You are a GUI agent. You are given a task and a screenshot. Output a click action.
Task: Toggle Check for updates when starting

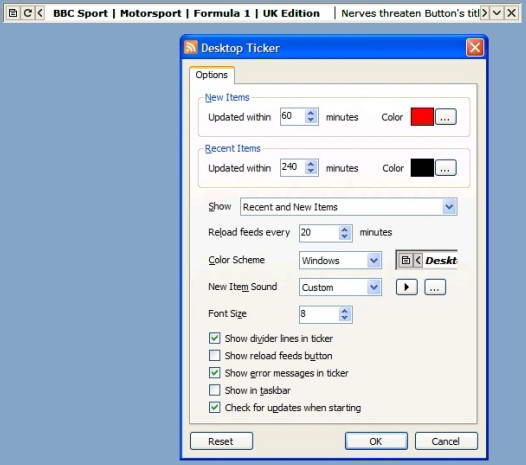tap(214, 407)
